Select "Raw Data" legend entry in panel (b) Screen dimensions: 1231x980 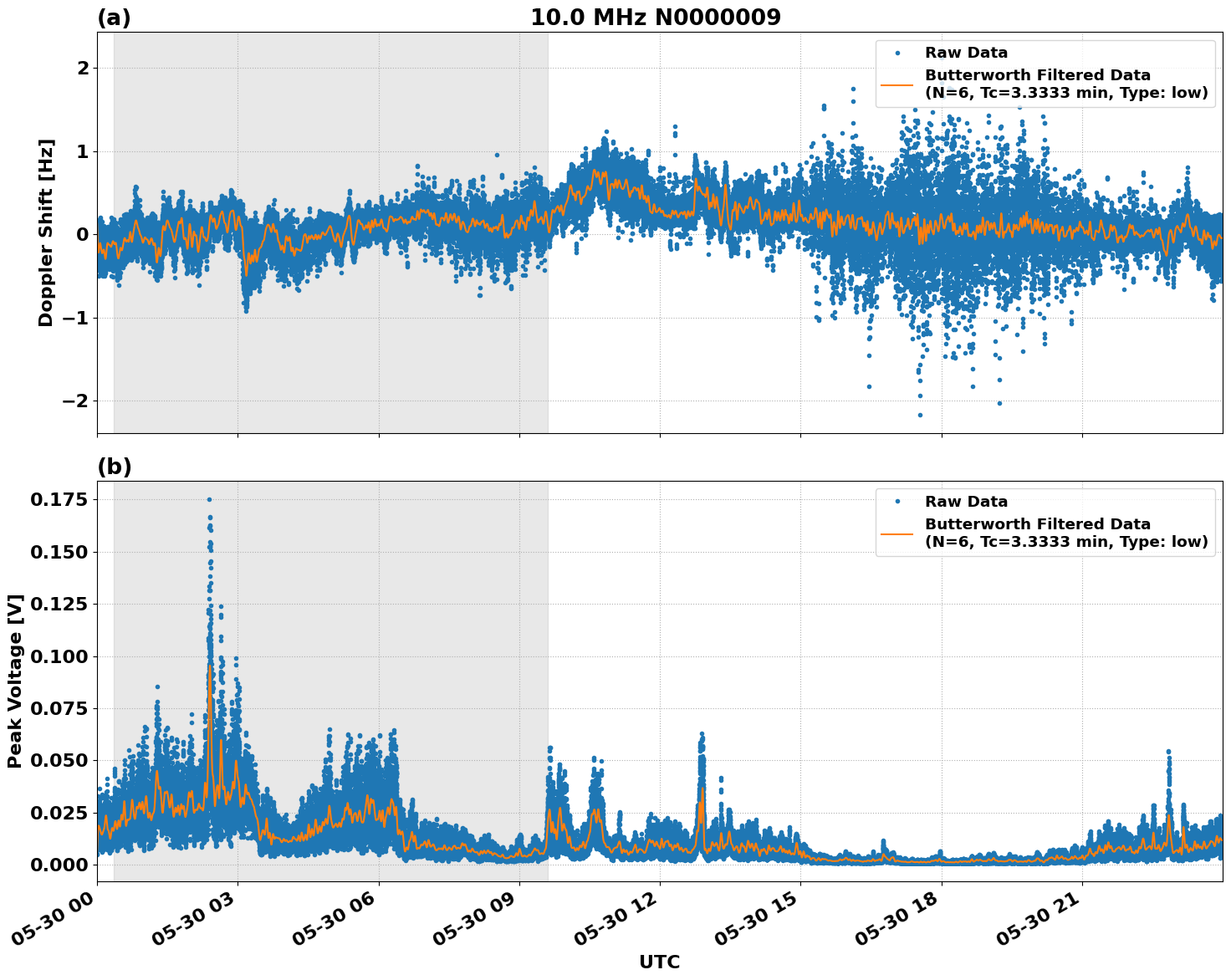(966, 502)
